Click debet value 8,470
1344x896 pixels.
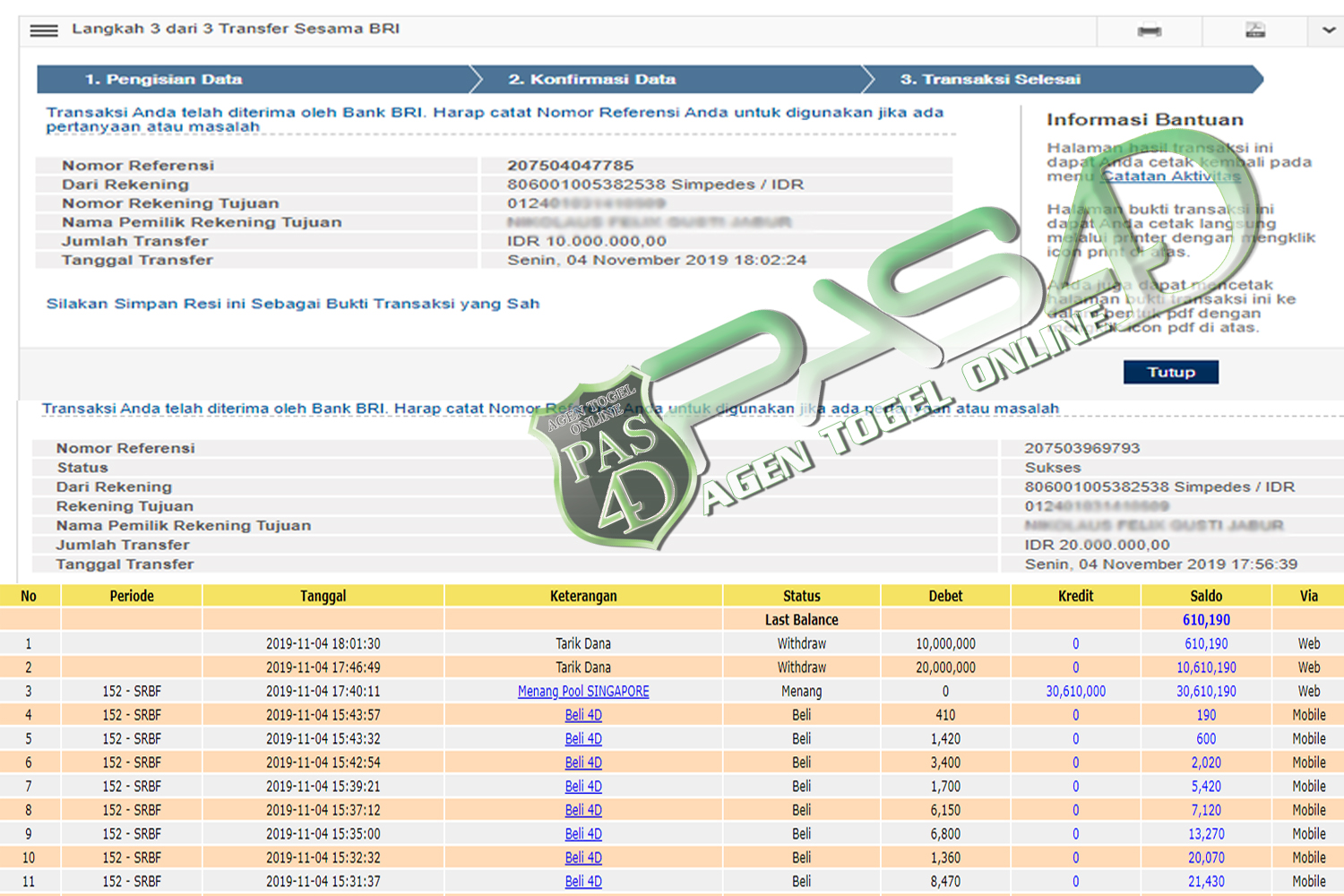coord(945,882)
